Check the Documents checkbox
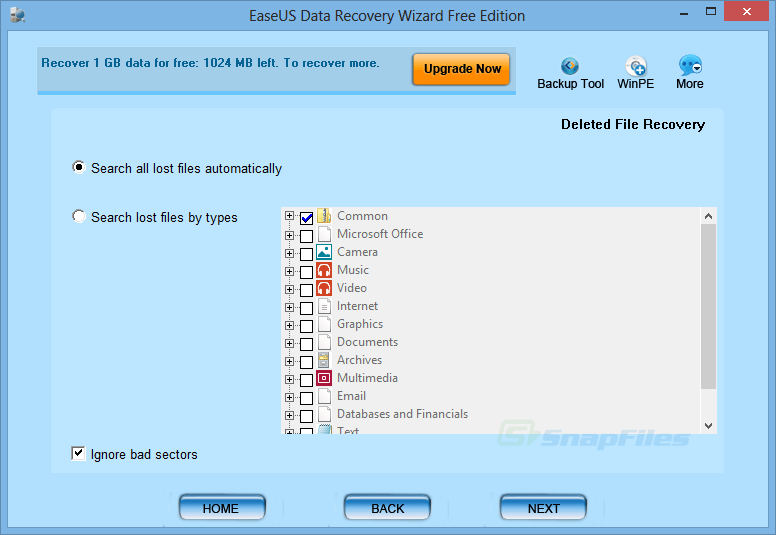776x535 pixels. click(306, 344)
